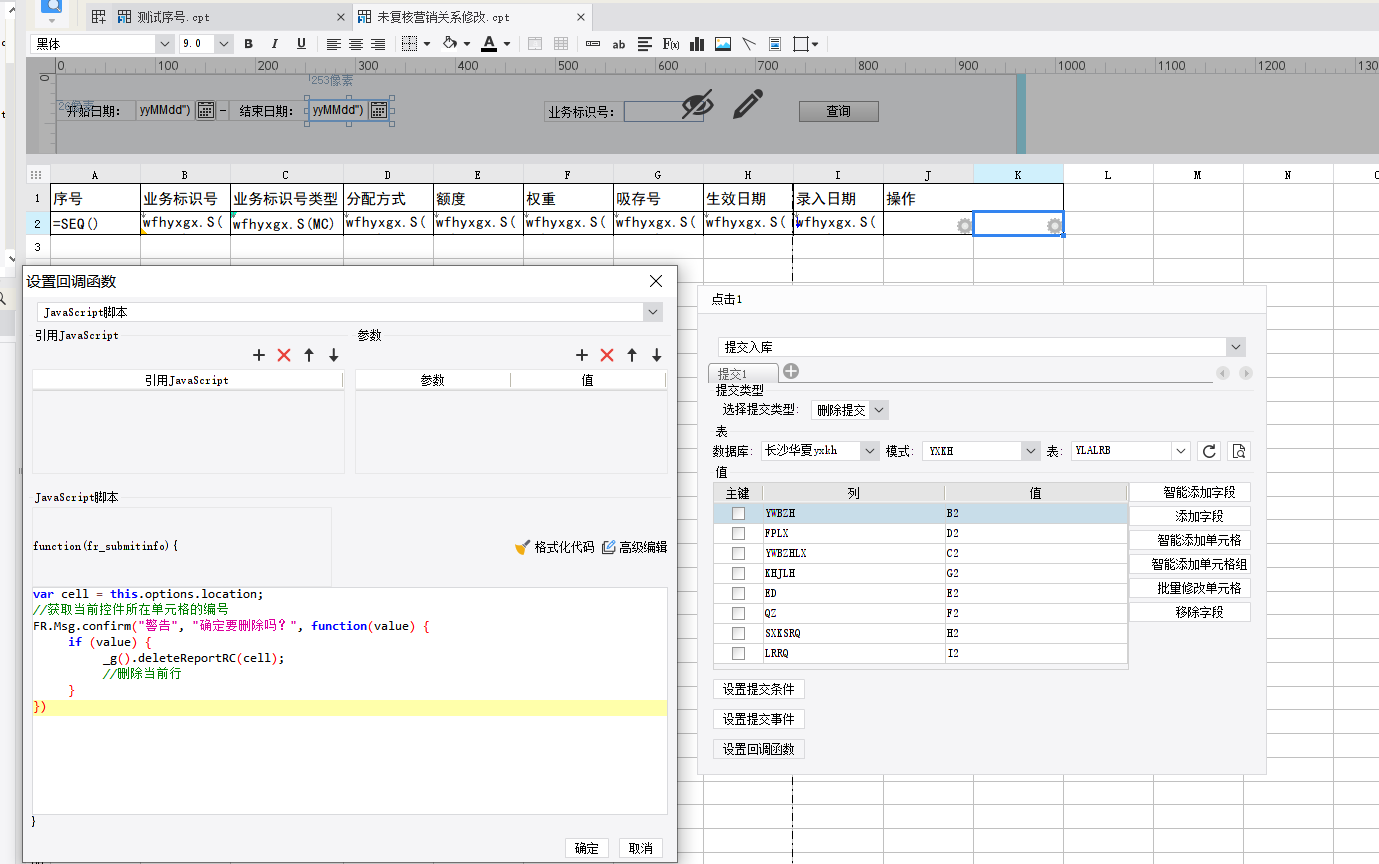Image resolution: width=1379 pixels, height=864 pixels.
Task: Check primary key box for QZ row
Action: click(x=738, y=613)
